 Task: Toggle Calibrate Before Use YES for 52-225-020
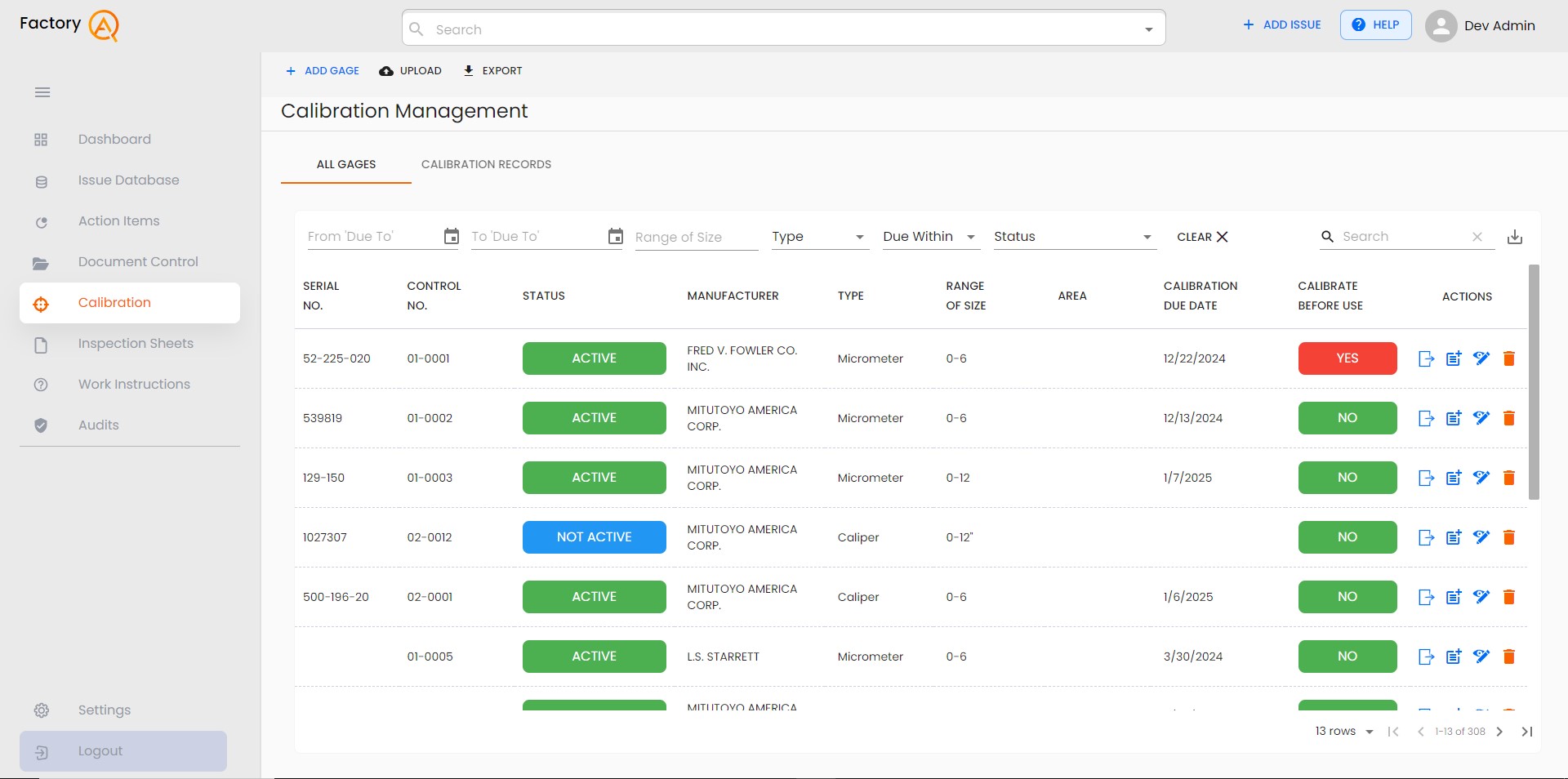click(x=1347, y=358)
